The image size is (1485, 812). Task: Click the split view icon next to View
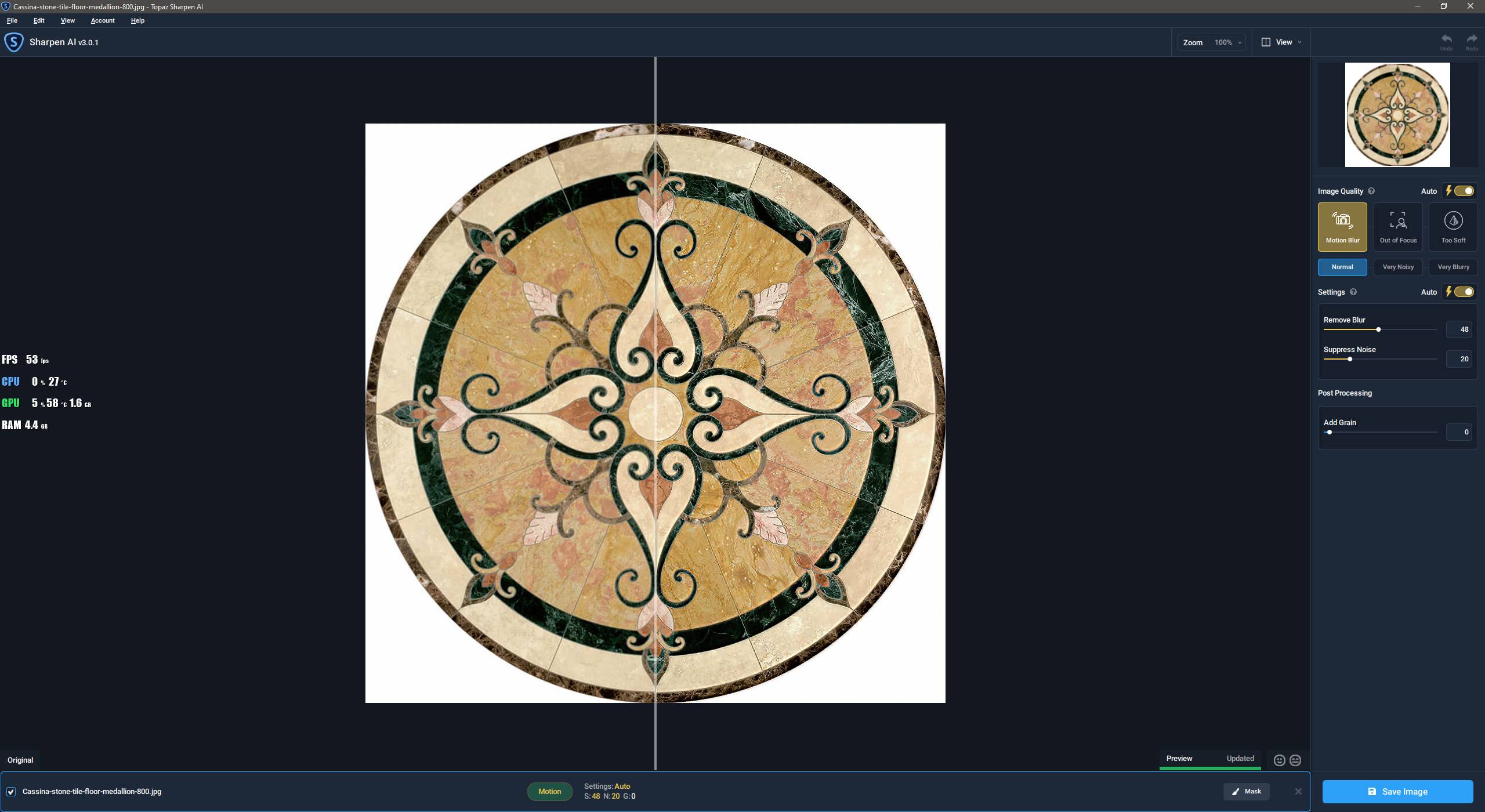[x=1266, y=42]
